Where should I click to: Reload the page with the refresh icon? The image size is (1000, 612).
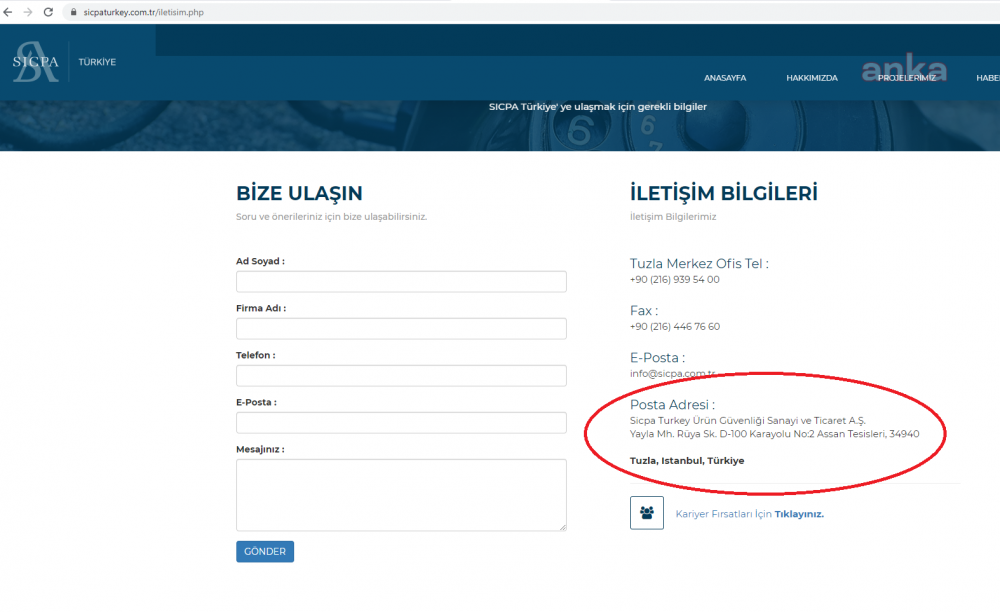pyautogui.click(x=47, y=12)
